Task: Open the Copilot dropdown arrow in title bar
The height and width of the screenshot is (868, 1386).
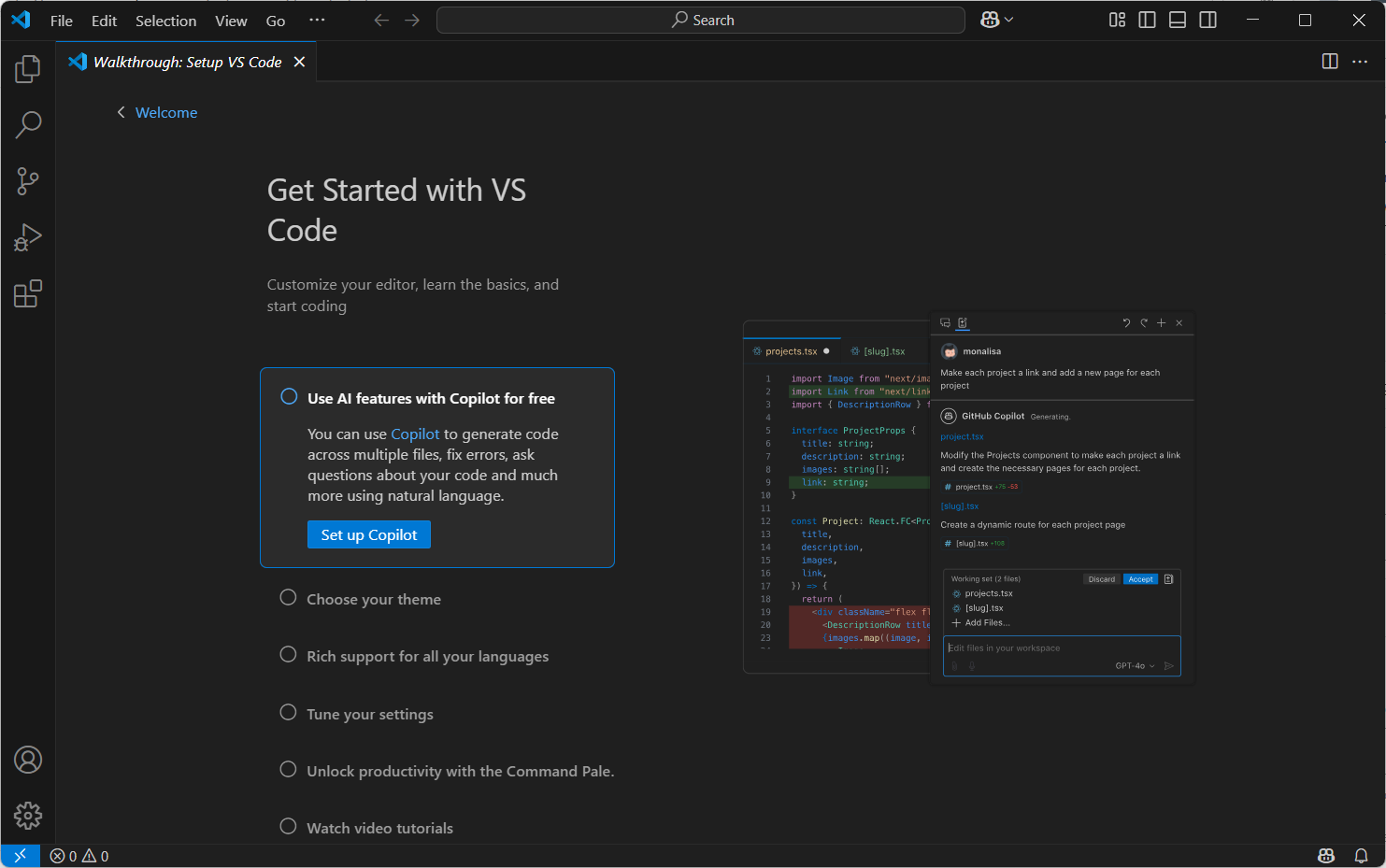Action: pos(1009,21)
